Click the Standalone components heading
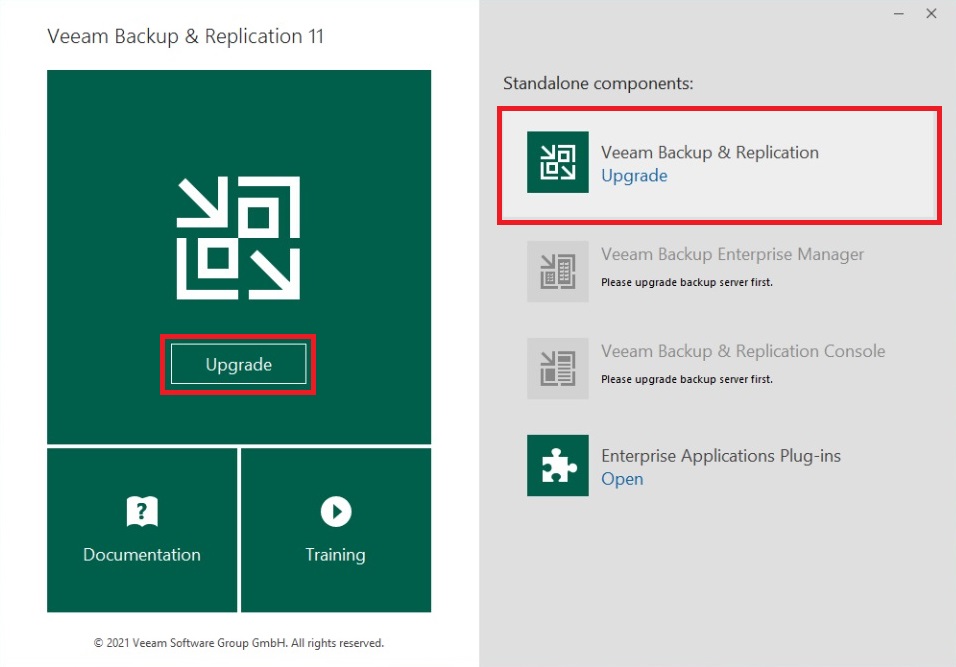Screen dimensions: 956x667 click(x=598, y=84)
